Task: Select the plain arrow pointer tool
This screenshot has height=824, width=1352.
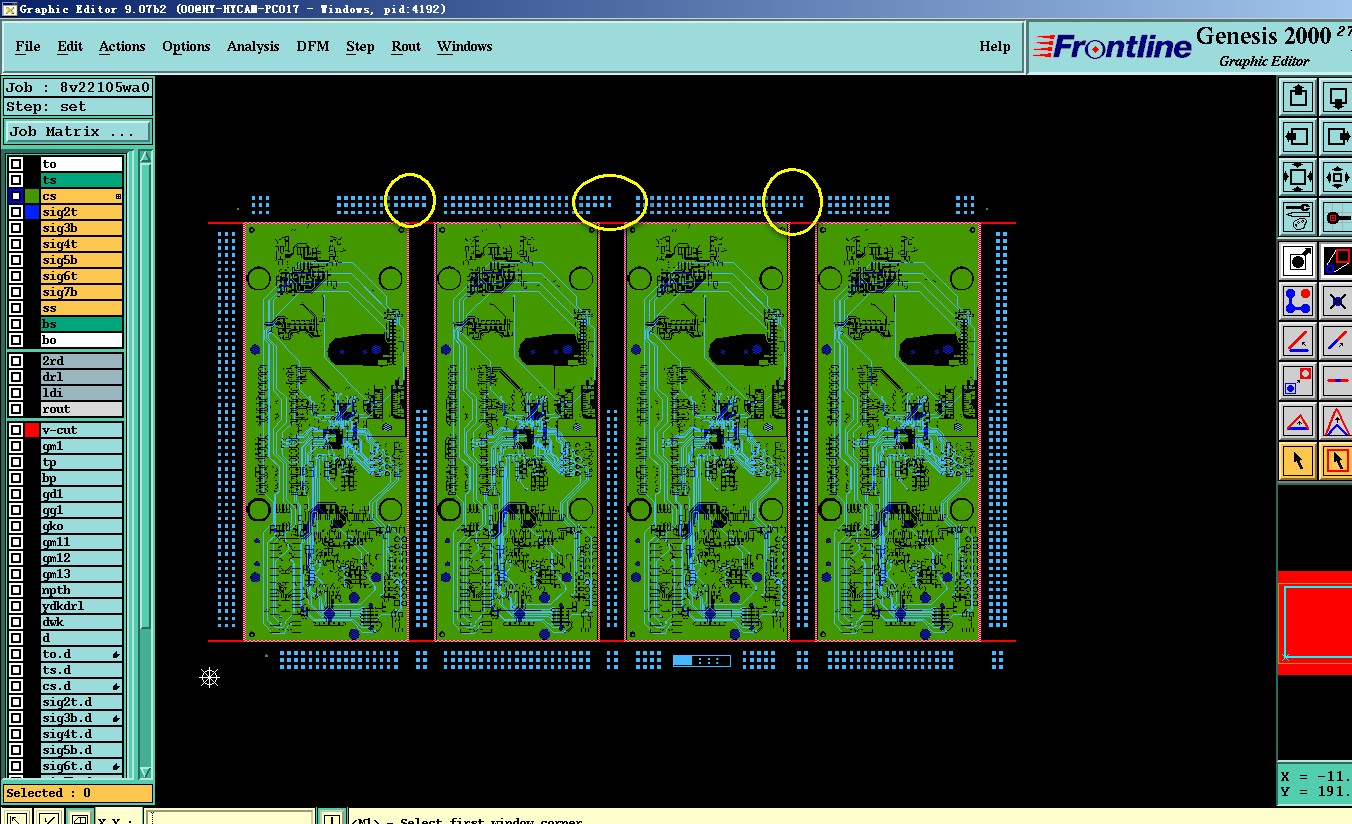Action: coord(1298,461)
